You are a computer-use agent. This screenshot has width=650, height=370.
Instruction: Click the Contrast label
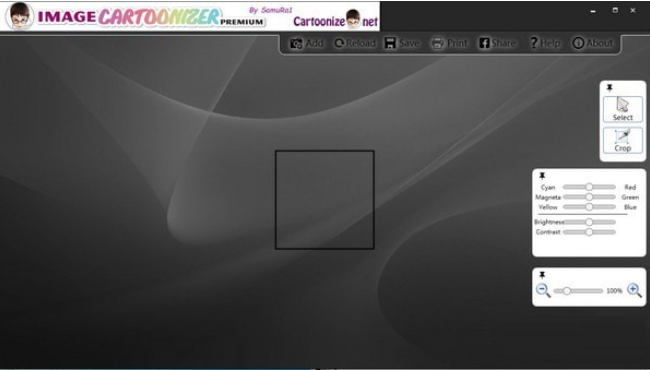[x=548, y=232]
